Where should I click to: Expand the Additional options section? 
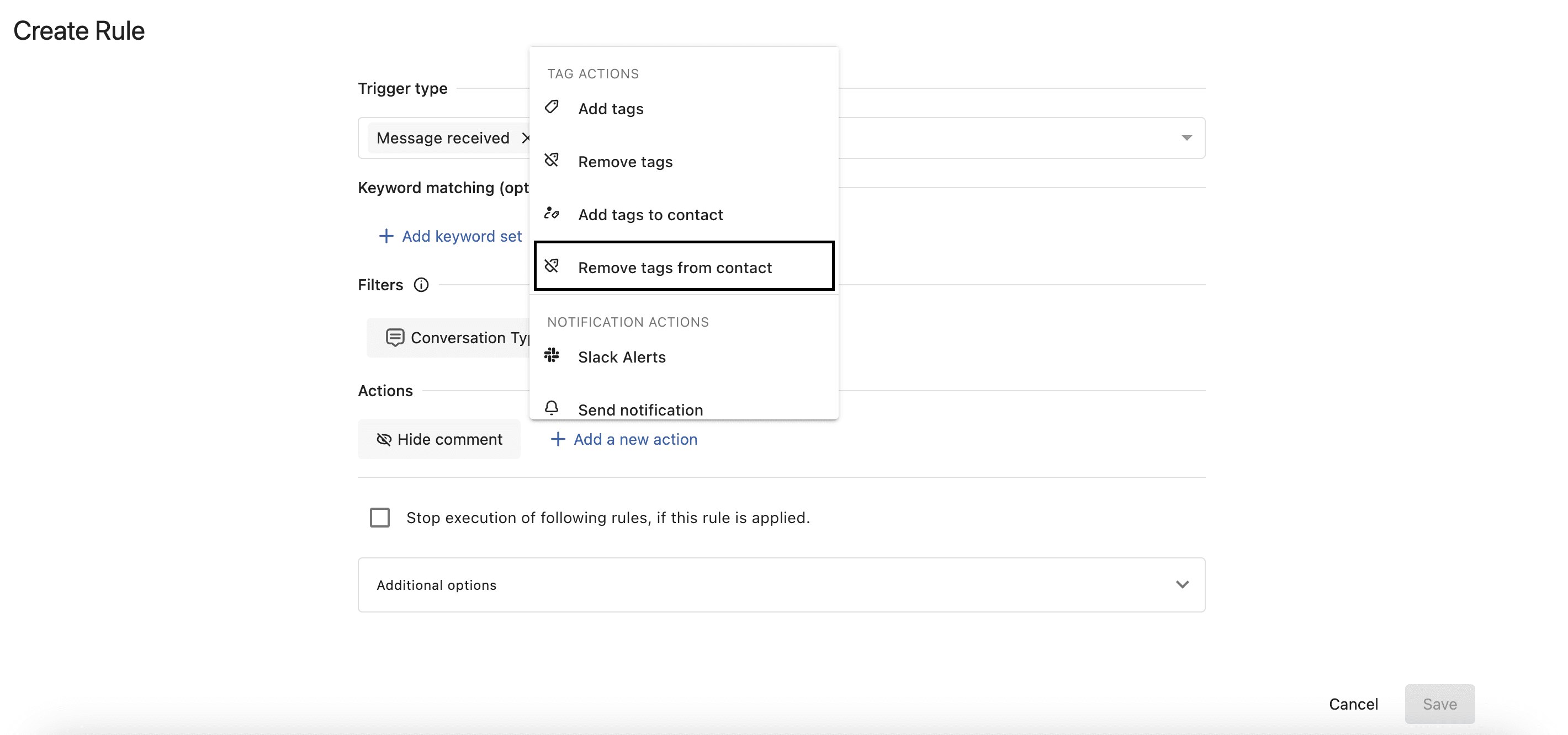1182,585
